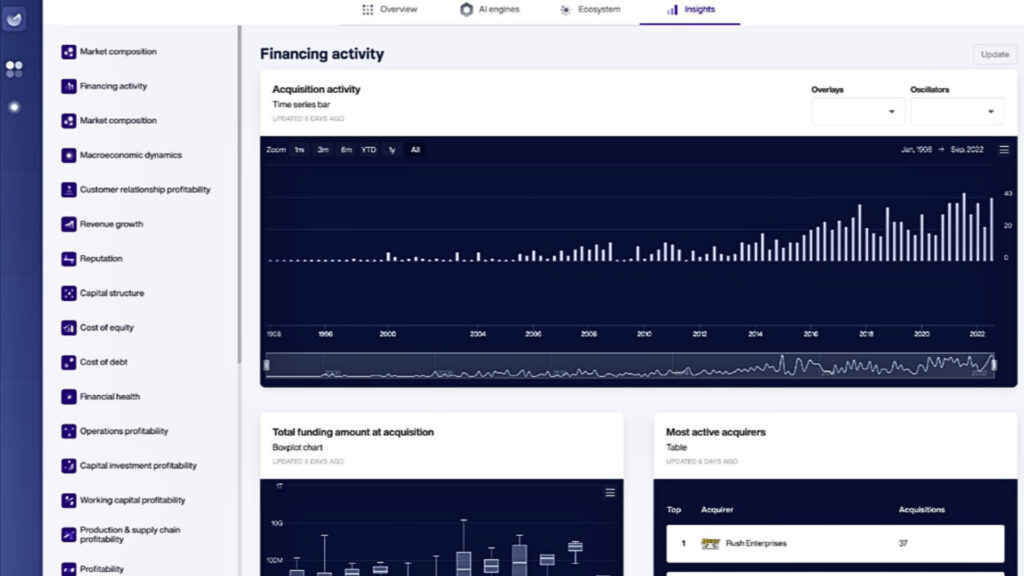Click the Rush Enterprises acquirer row
The image size is (1024, 576).
click(x=834, y=544)
